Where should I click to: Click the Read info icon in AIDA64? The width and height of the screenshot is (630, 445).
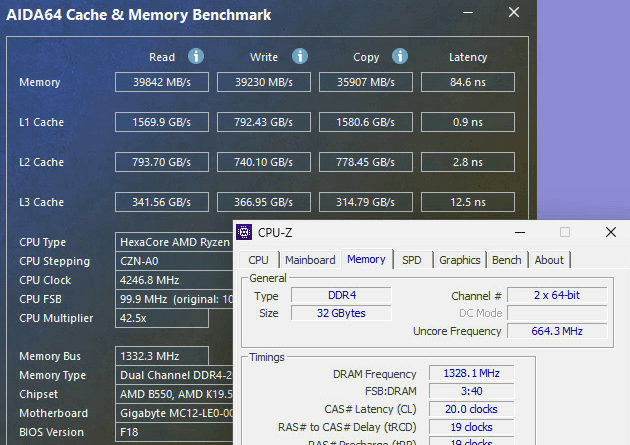tap(196, 56)
